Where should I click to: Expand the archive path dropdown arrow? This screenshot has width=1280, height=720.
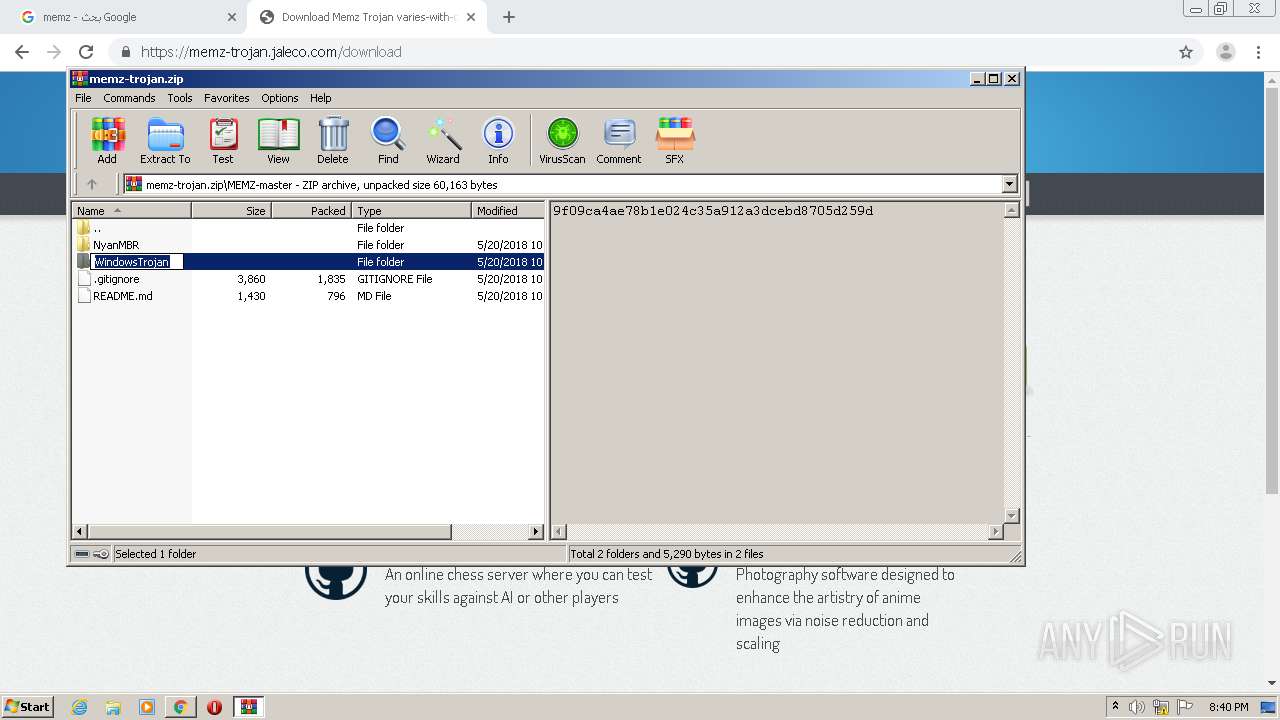[1009, 184]
